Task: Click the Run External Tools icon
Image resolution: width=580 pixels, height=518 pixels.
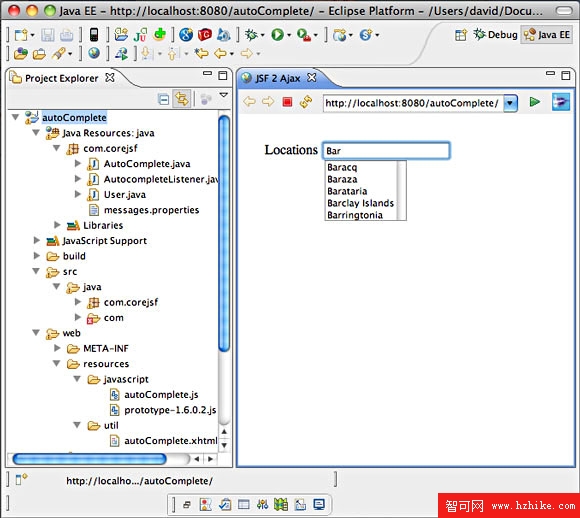Action: tap(304, 35)
